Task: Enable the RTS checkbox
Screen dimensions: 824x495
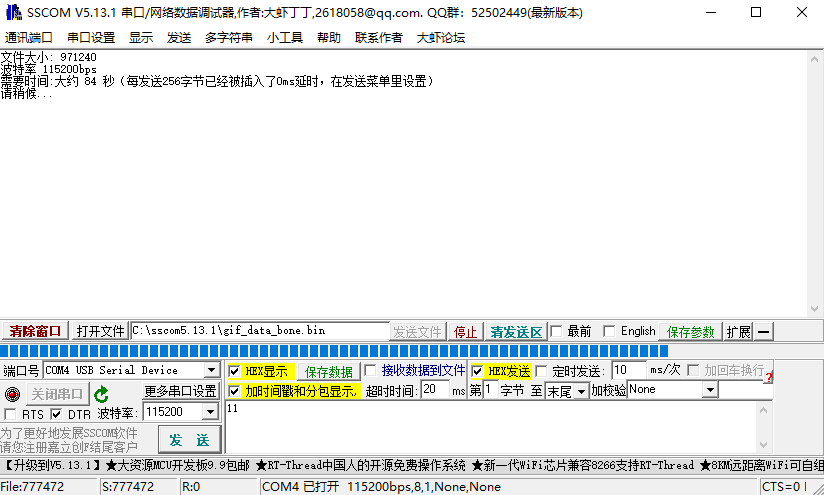Action: click(10, 414)
